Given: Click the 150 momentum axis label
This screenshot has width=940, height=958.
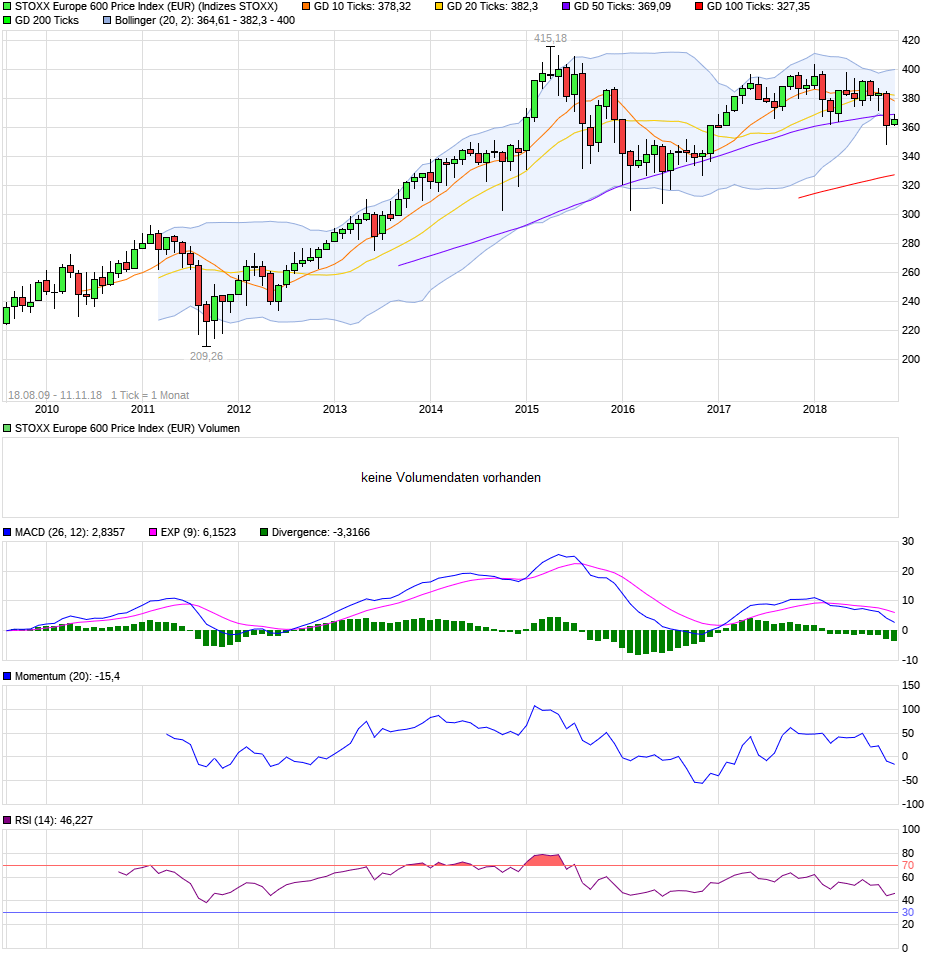Looking at the screenshot, I should [911, 686].
